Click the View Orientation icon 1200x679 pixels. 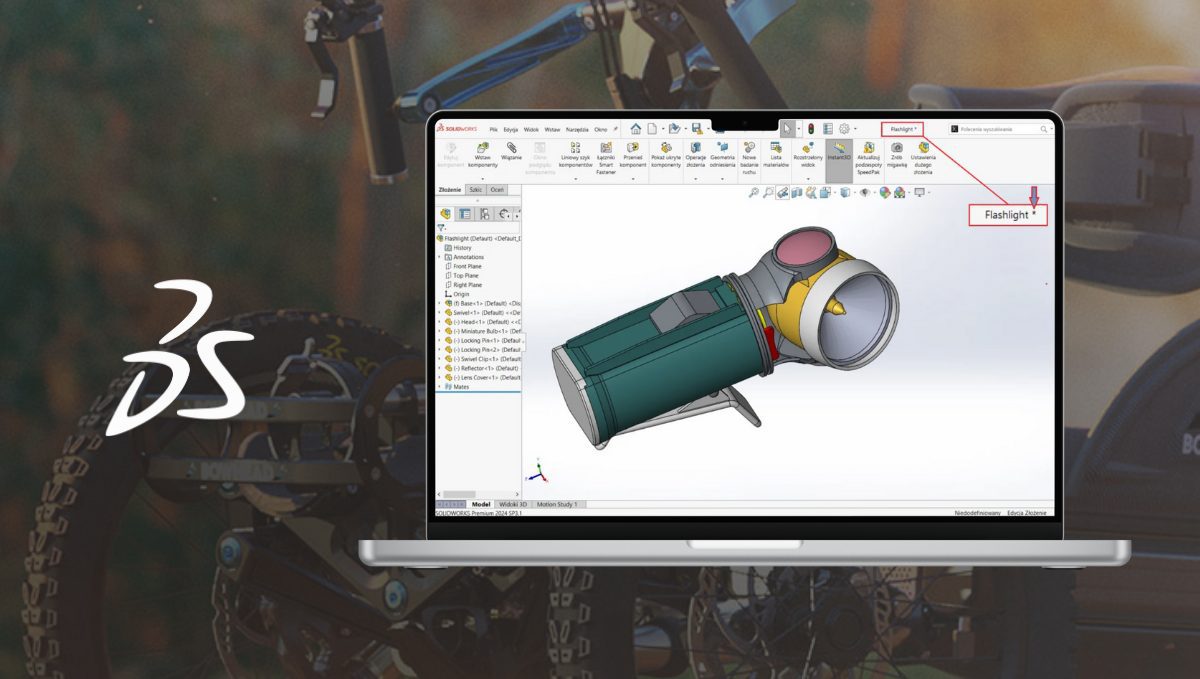coord(825,192)
